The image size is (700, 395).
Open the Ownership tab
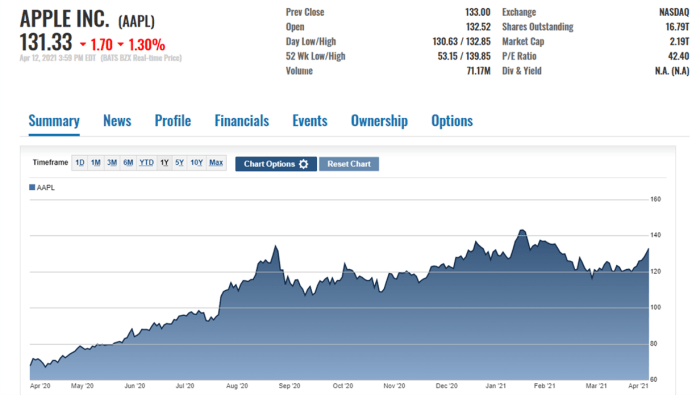tap(379, 121)
